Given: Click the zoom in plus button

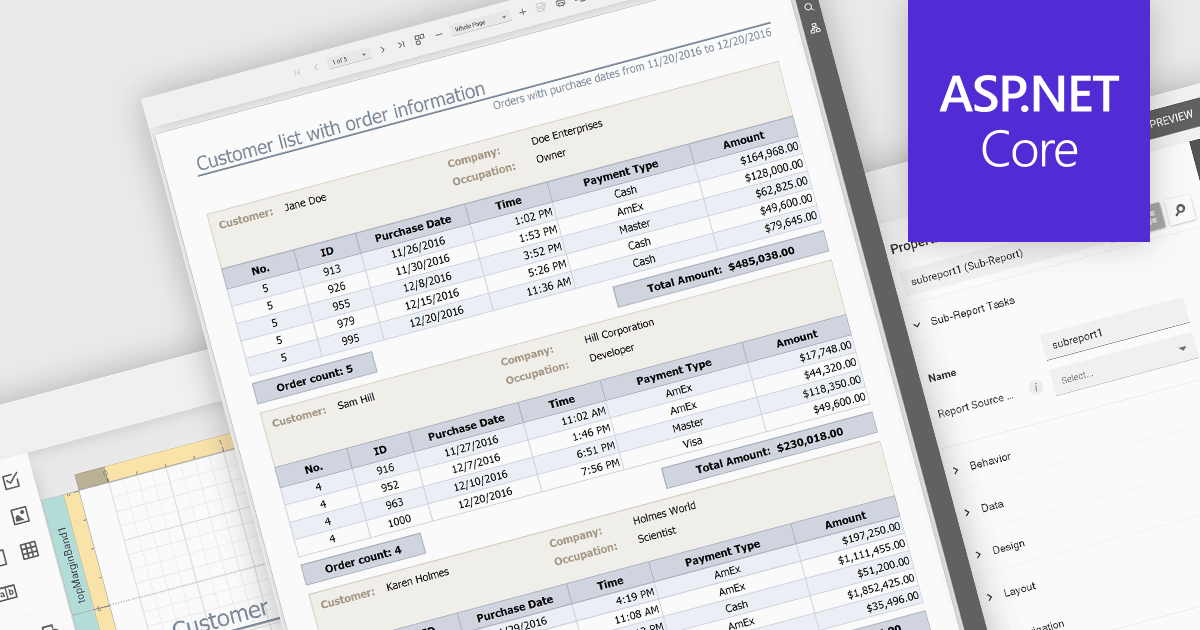Looking at the screenshot, I should (522, 12).
